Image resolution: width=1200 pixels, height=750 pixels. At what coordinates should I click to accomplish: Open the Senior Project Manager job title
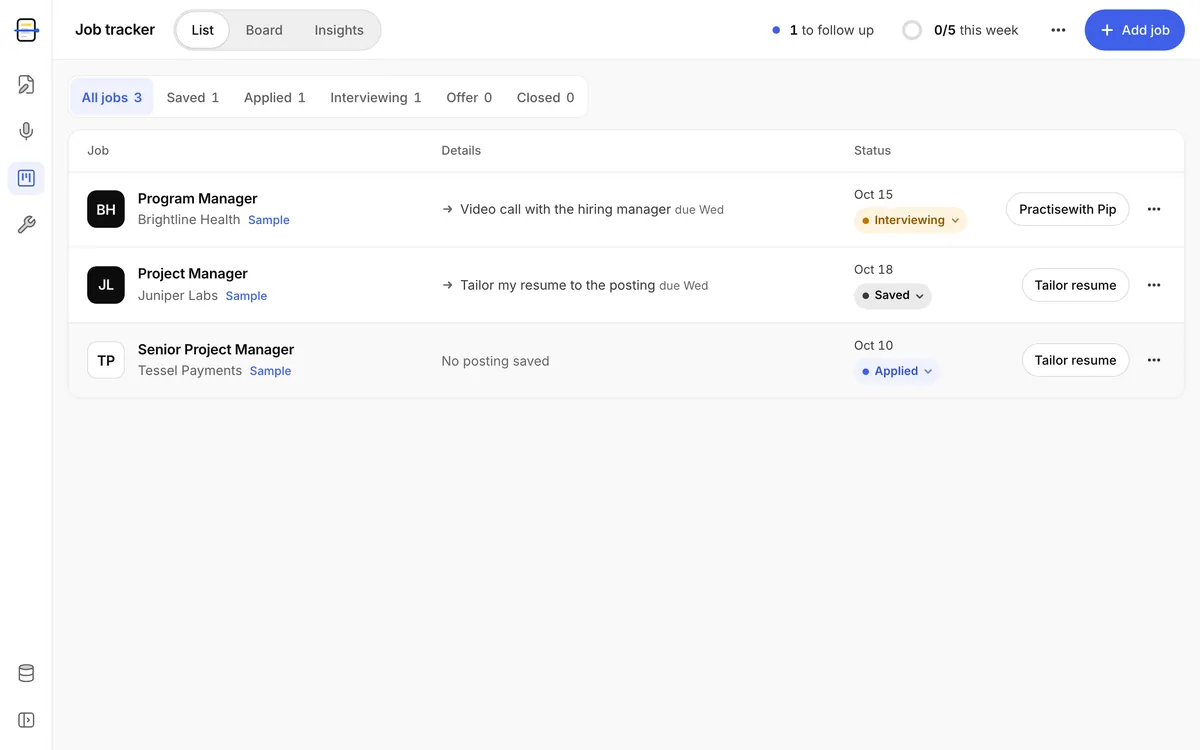(x=216, y=349)
